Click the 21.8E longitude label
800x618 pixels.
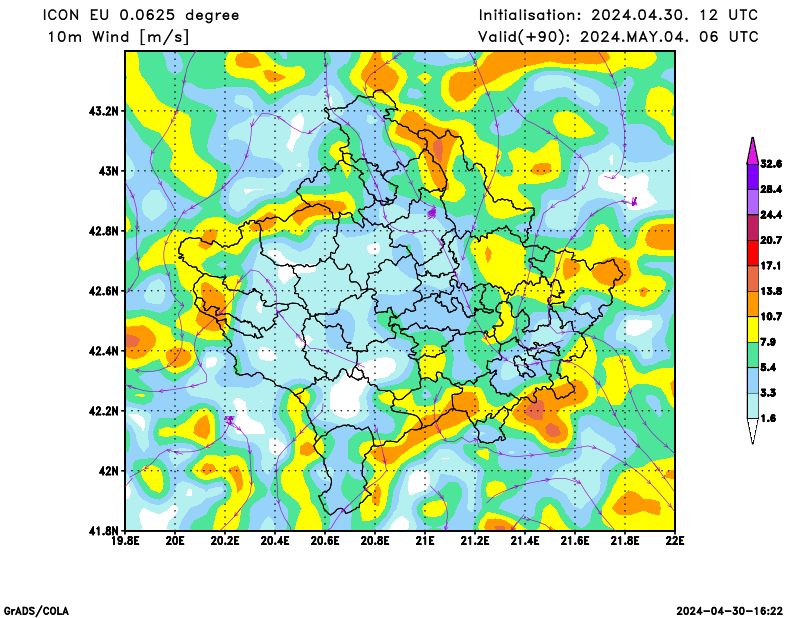(x=625, y=540)
